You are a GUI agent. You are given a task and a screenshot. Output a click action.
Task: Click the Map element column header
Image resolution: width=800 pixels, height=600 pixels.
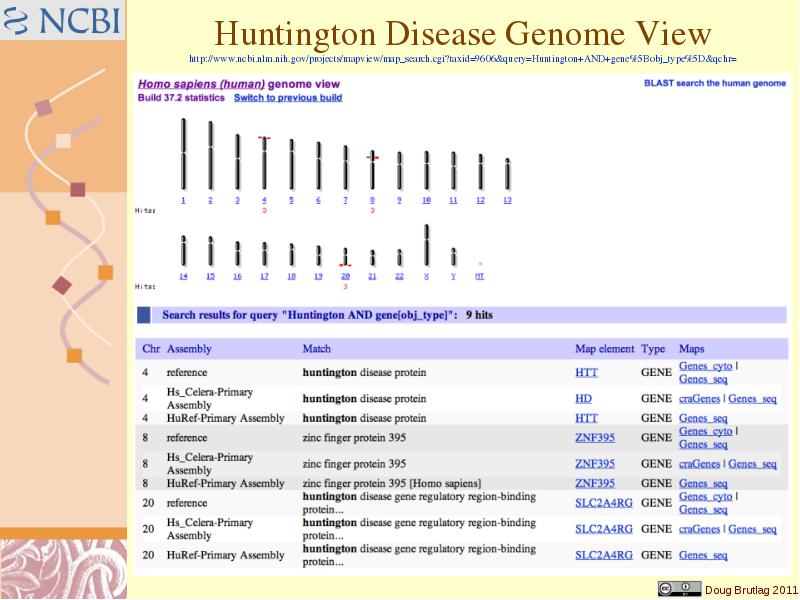pos(605,348)
